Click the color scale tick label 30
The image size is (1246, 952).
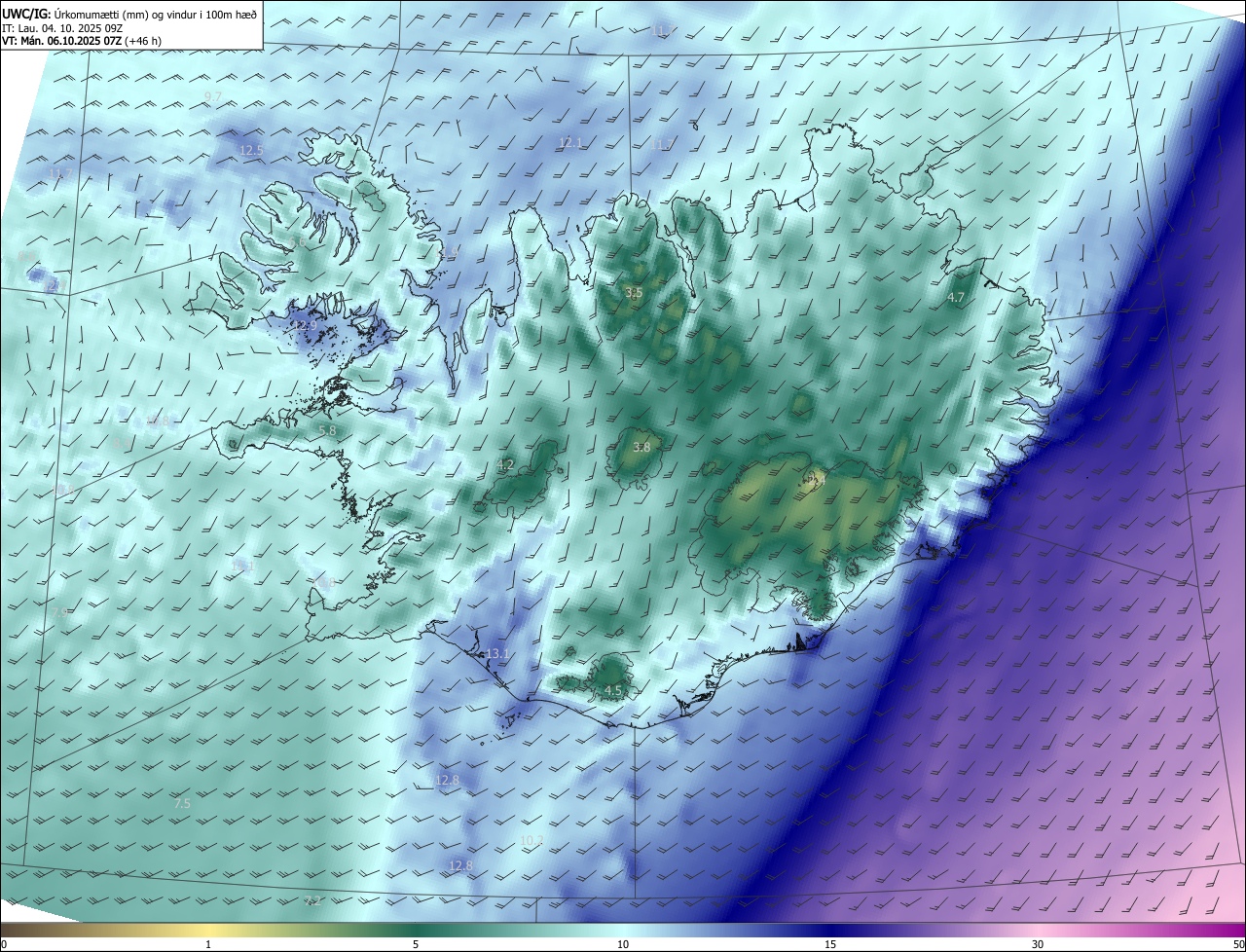(x=1038, y=944)
